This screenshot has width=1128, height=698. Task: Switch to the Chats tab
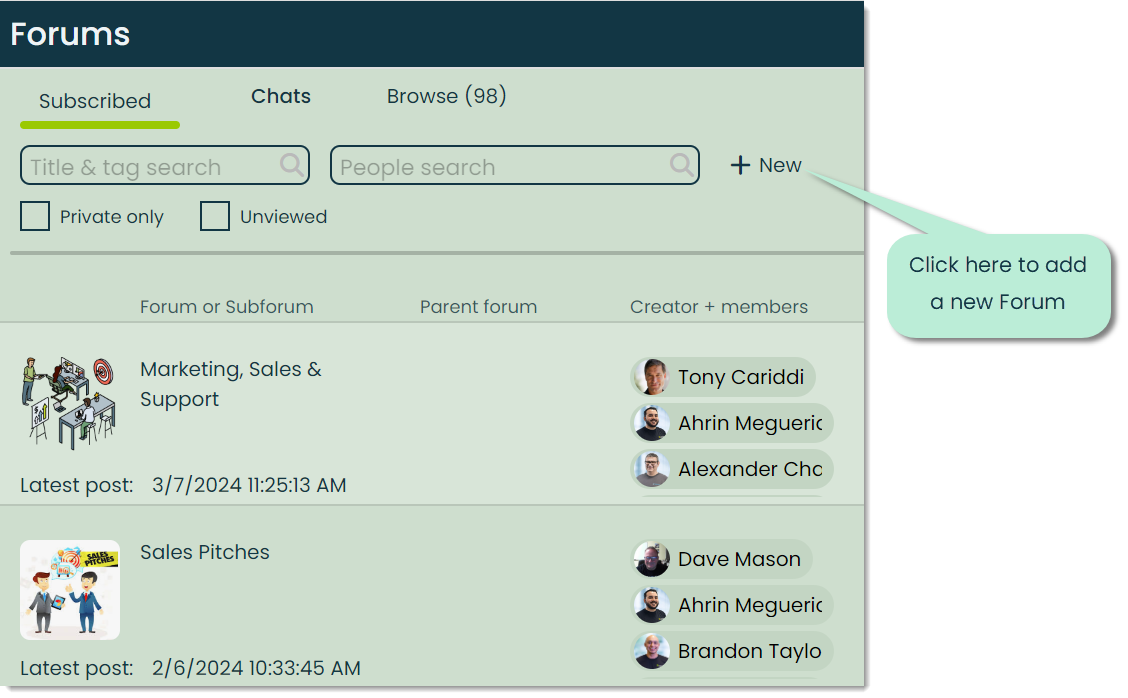[x=281, y=96]
